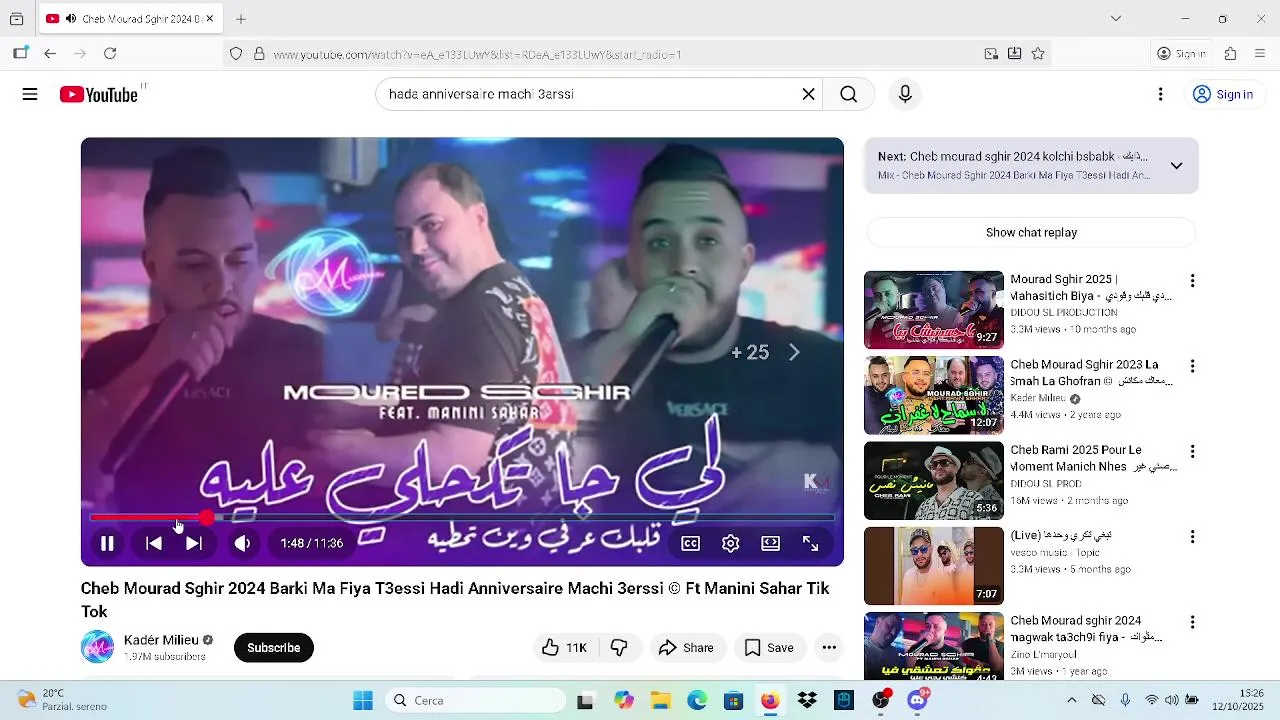Open Dropbox from the taskbar
Screen dimensions: 1280x720
(x=807, y=700)
